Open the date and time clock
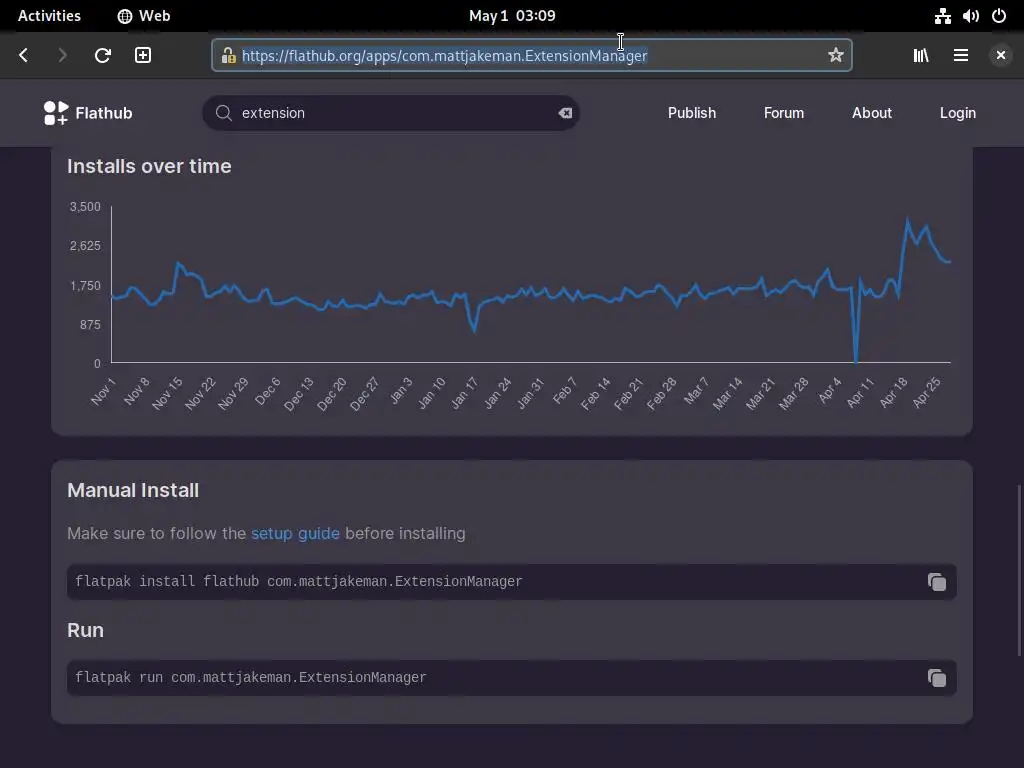This screenshot has width=1024, height=768. coord(512,16)
